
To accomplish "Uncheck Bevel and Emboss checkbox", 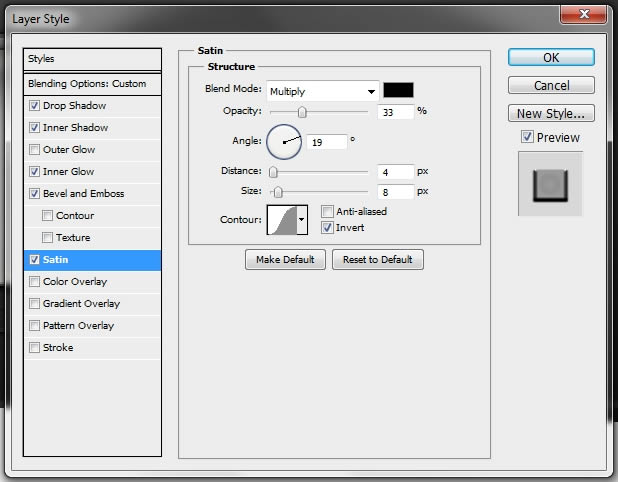I will point(34,194).
